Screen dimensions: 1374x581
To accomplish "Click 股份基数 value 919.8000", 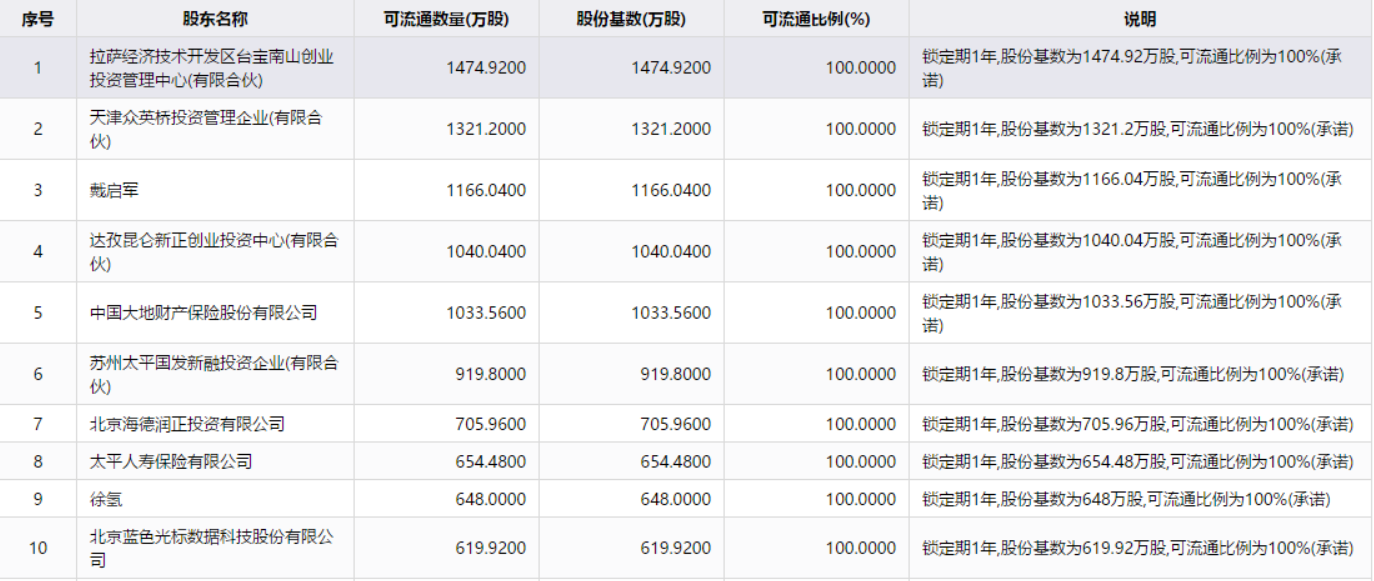I will coord(676,374).
